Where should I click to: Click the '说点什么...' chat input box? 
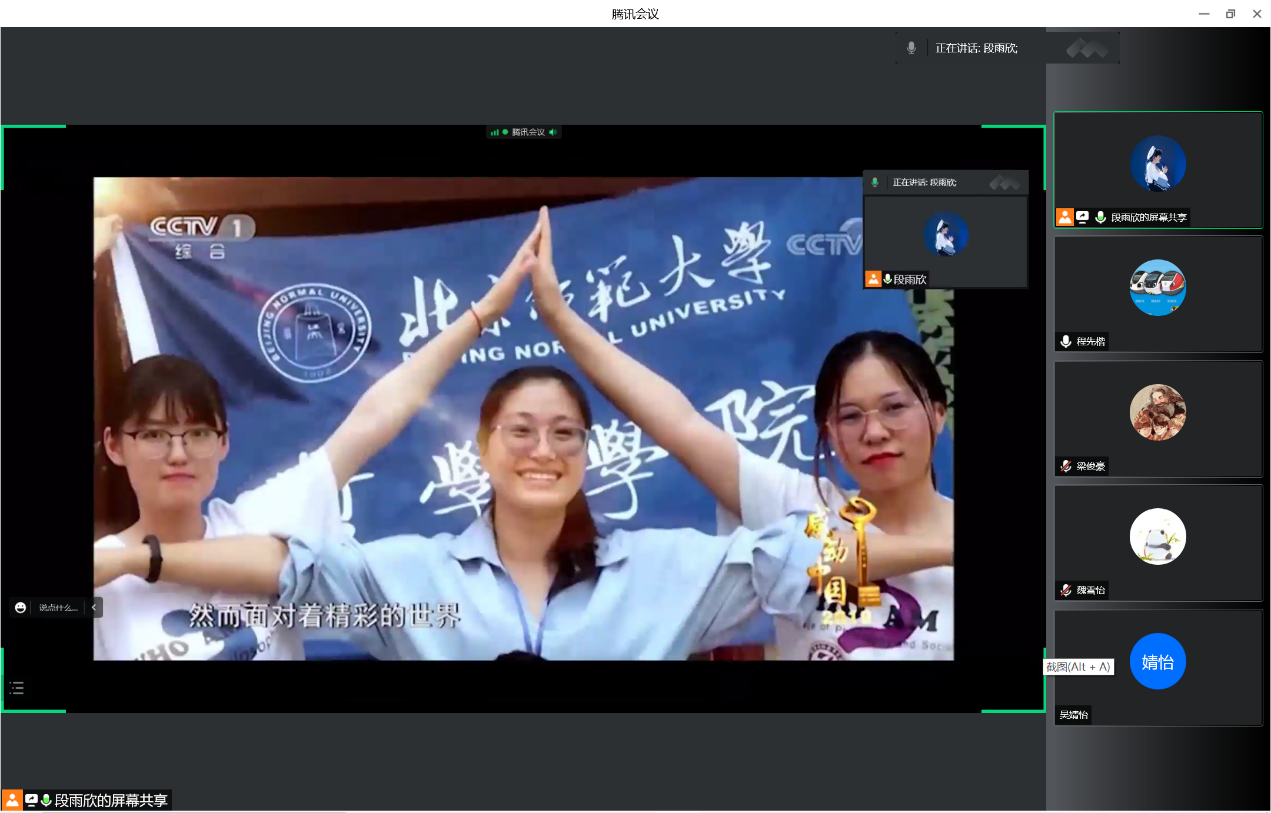pos(58,607)
